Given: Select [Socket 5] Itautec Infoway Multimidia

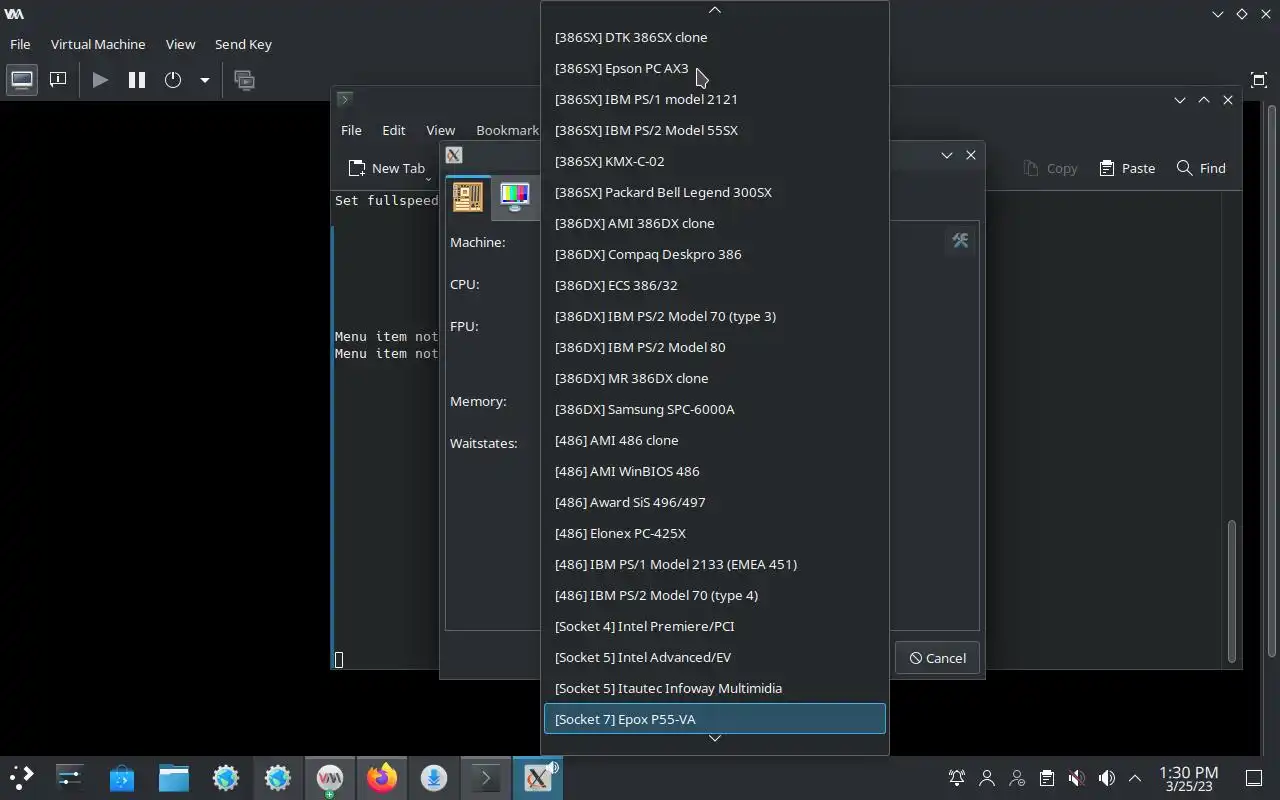Looking at the screenshot, I should tap(715, 688).
